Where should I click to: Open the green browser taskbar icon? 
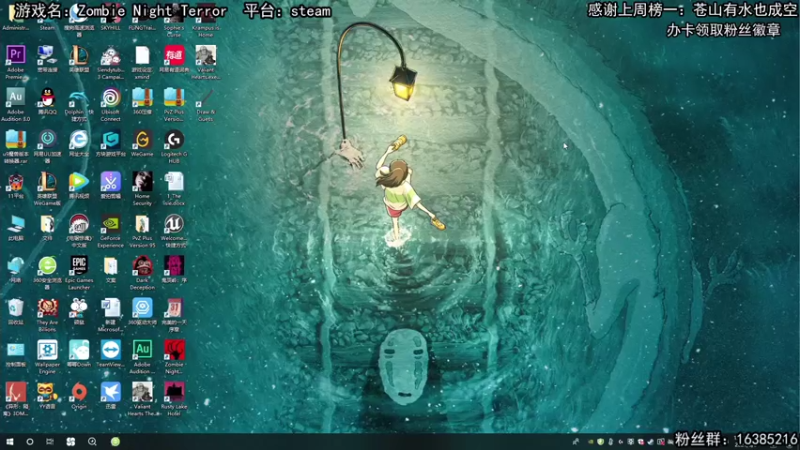pos(115,442)
